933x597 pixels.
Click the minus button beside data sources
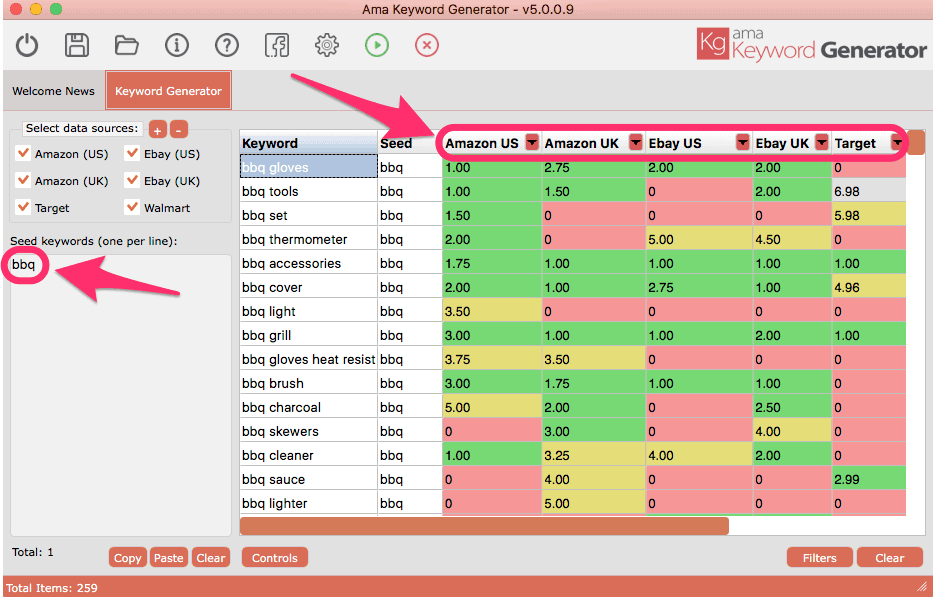point(179,129)
